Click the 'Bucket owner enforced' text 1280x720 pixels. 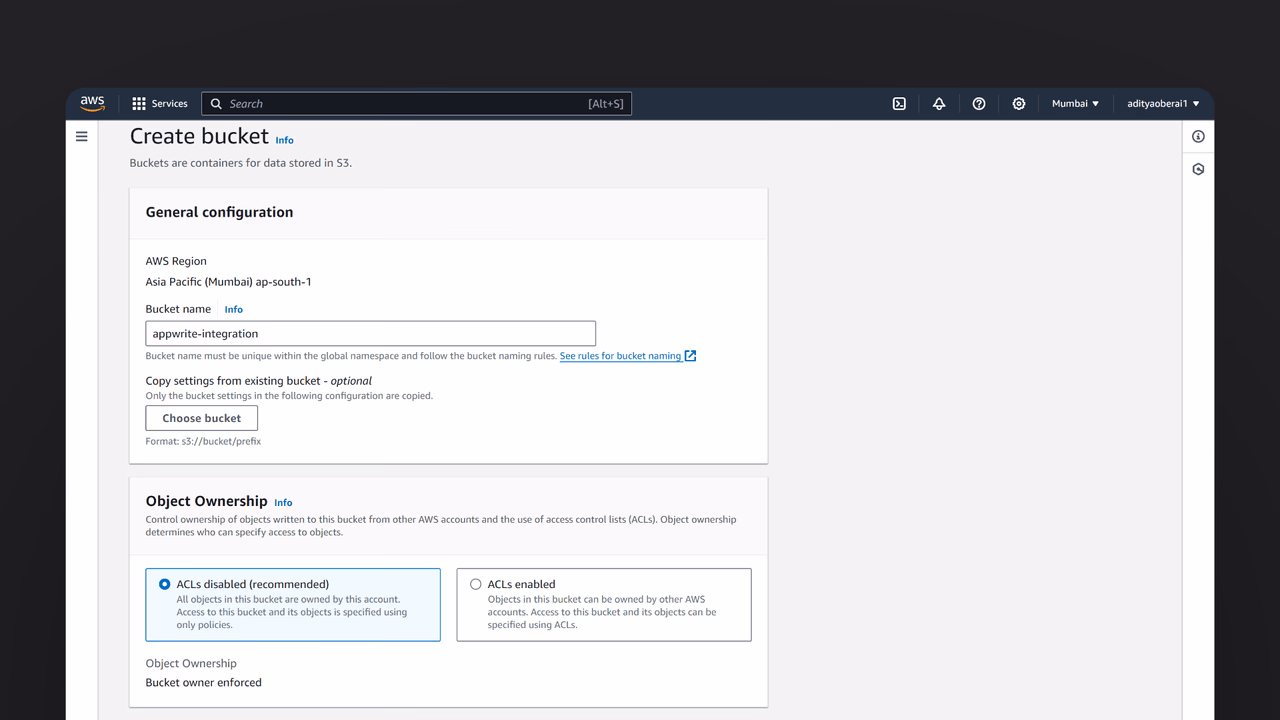coord(204,682)
